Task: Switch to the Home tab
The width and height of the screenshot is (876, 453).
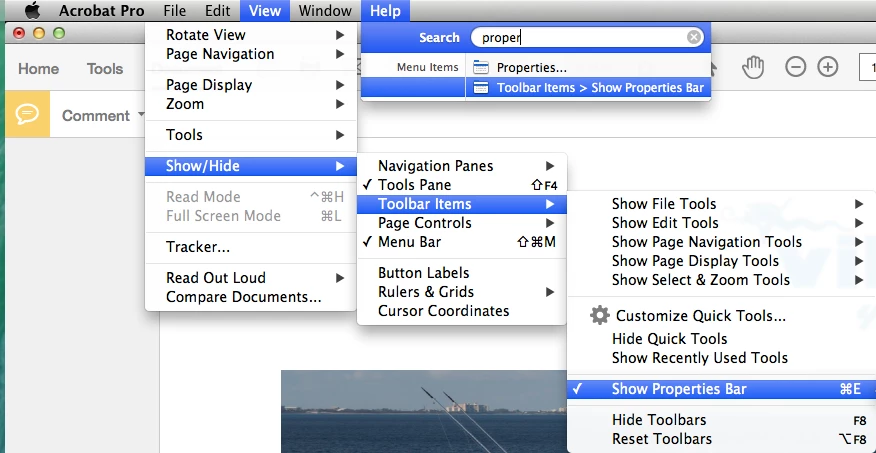Action: tap(39, 69)
